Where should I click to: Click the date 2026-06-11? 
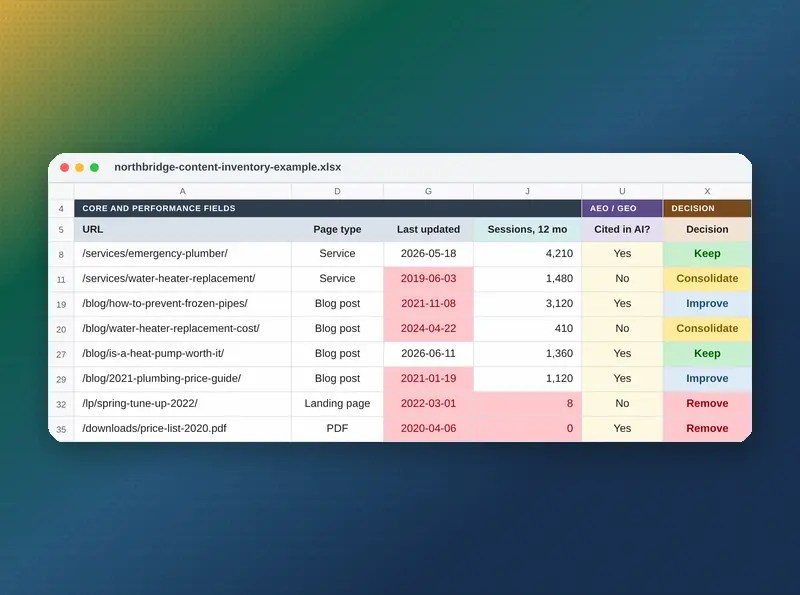click(x=428, y=354)
